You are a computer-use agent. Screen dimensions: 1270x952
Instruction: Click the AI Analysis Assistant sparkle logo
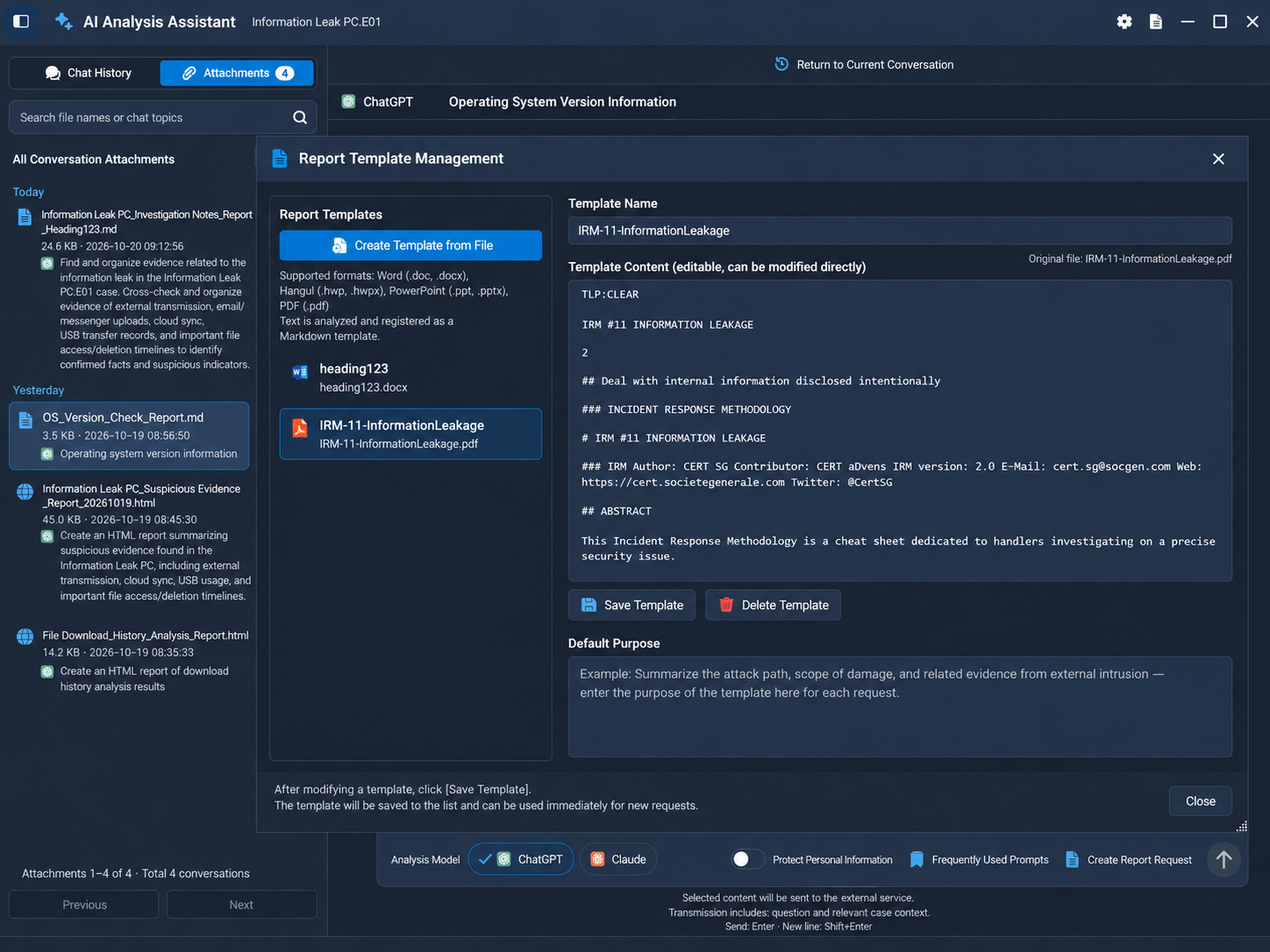click(x=63, y=21)
